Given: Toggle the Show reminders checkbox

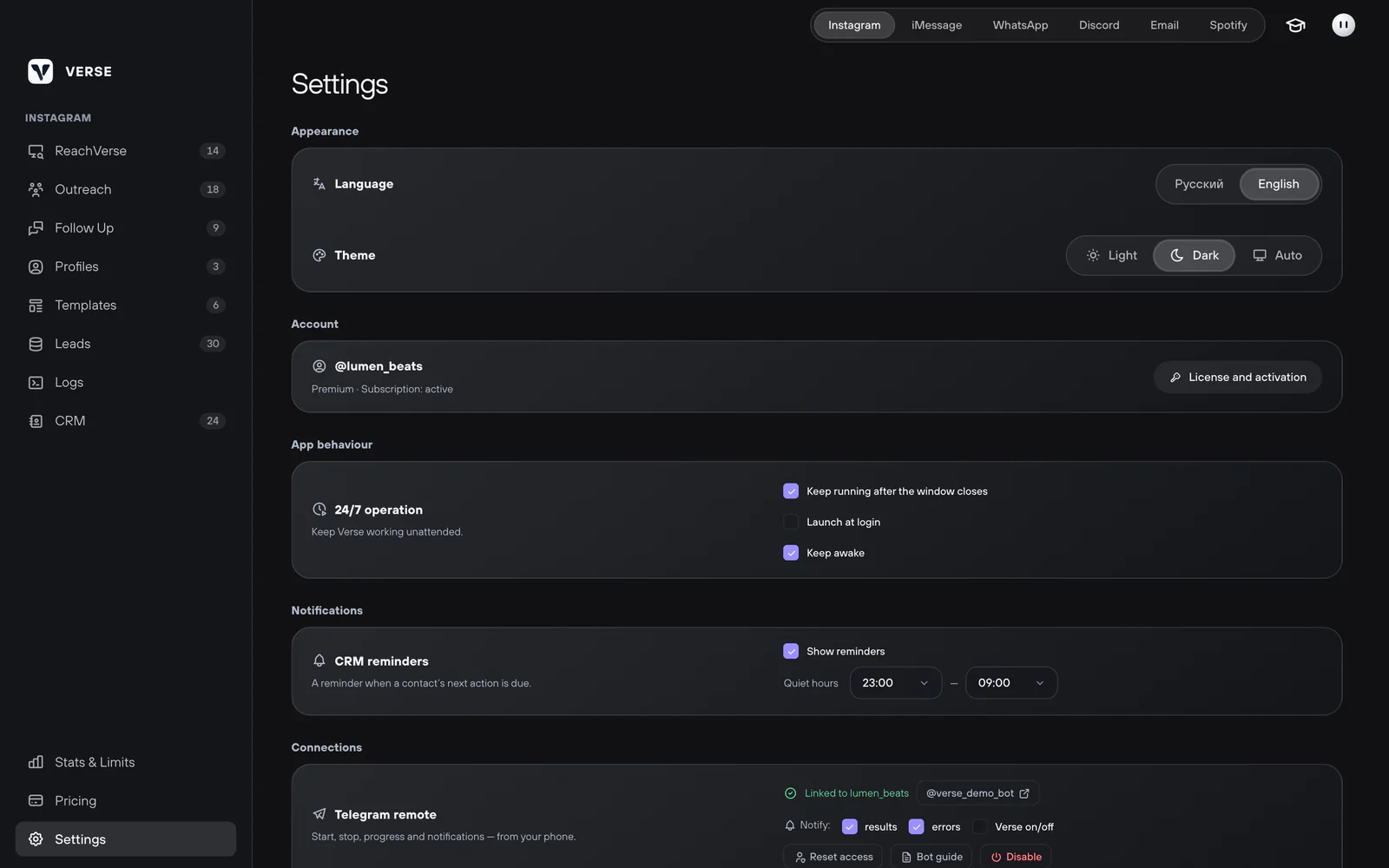Looking at the screenshot, I should click(791, 651).
